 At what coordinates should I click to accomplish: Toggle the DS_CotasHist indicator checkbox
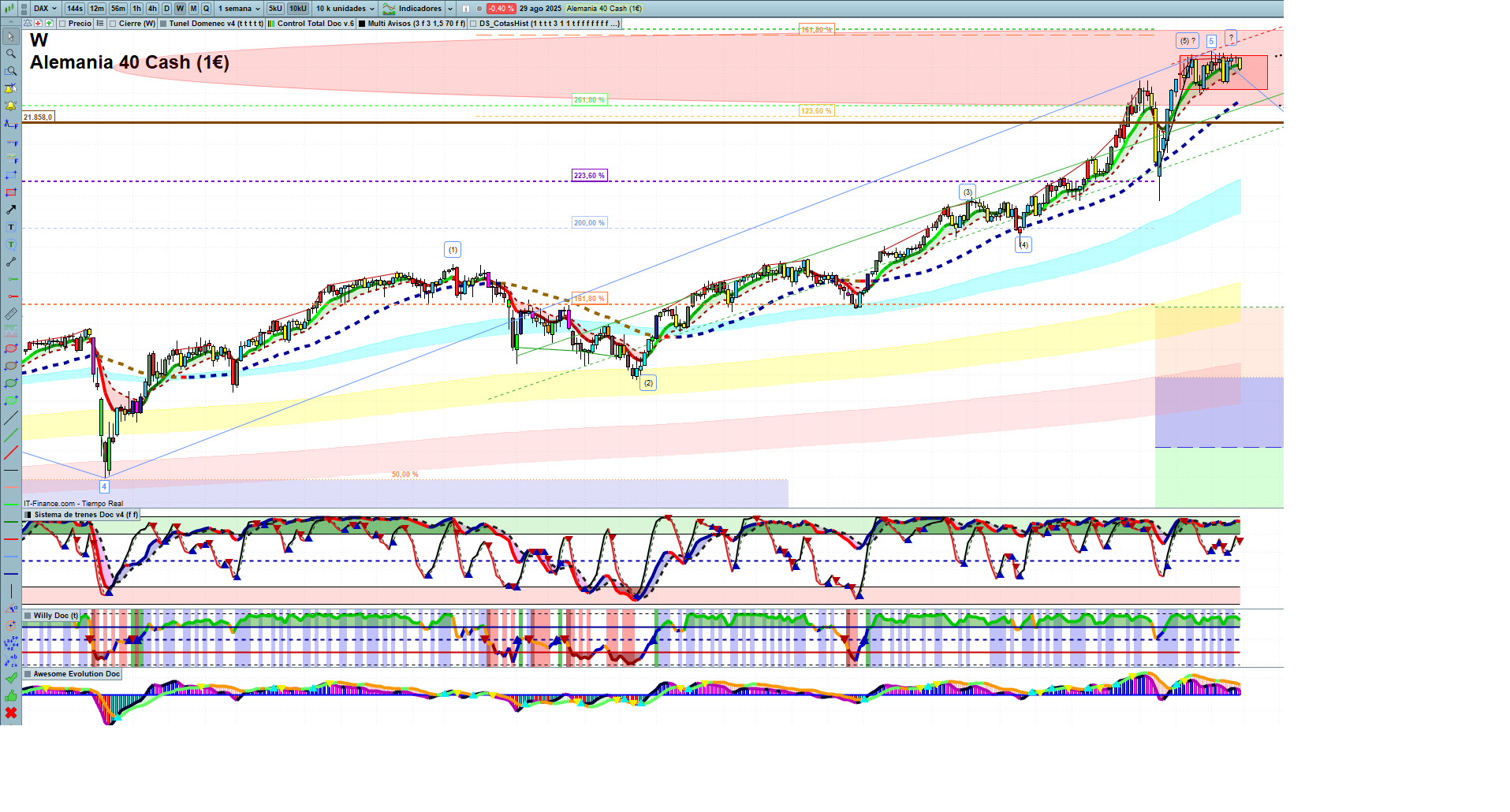coord(474,24)
